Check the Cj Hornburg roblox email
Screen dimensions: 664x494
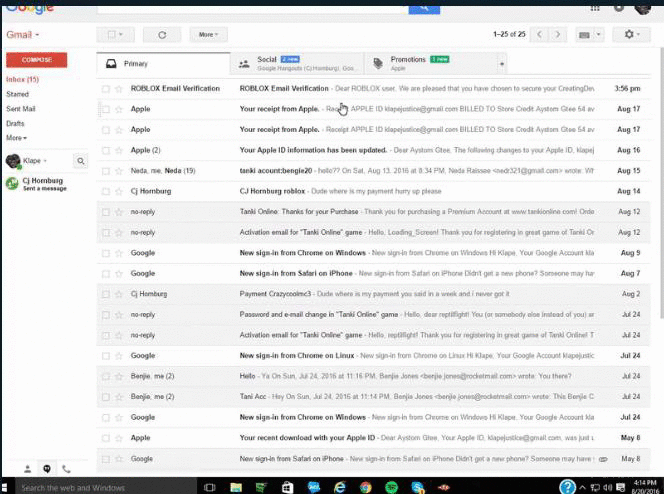pos(106,192)
